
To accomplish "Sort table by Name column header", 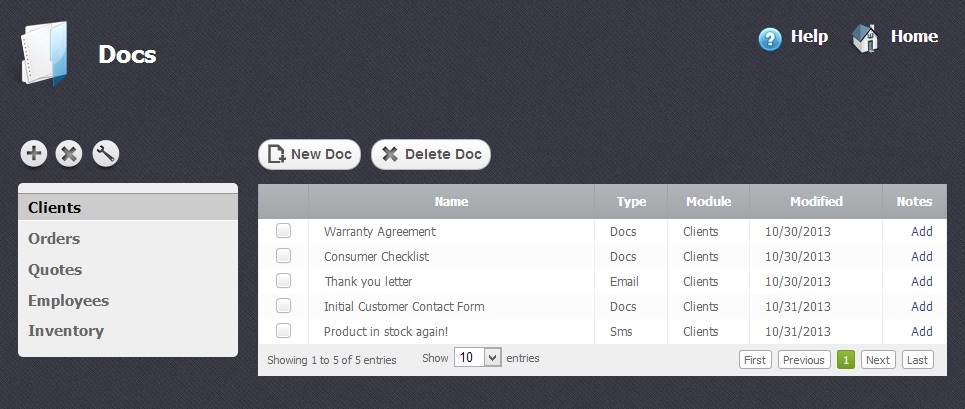I will (451, 202).
